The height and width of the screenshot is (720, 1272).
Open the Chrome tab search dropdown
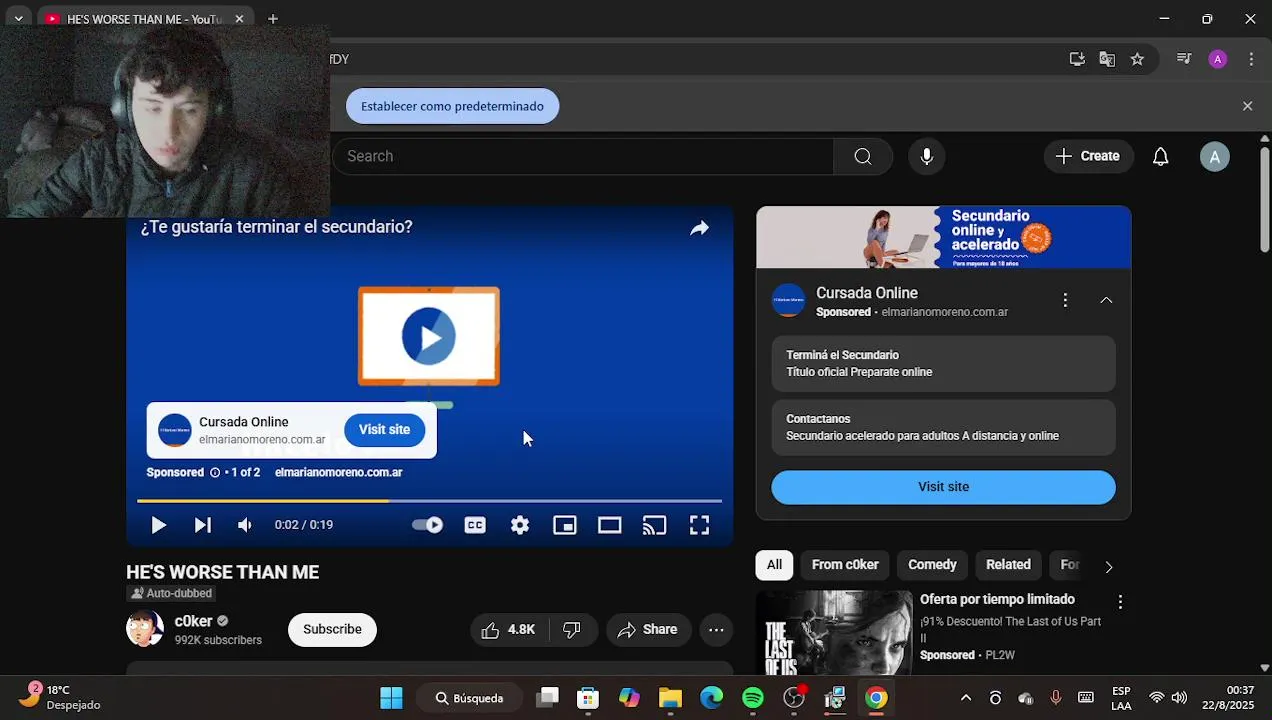(x=18, y=19)
